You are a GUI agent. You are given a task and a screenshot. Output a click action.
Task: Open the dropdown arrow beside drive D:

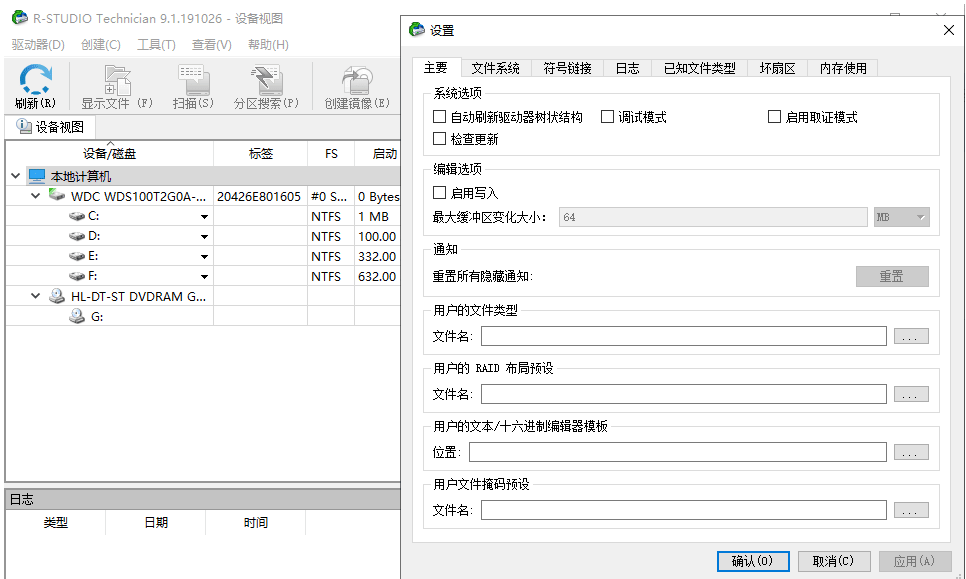tap(204, 237)
